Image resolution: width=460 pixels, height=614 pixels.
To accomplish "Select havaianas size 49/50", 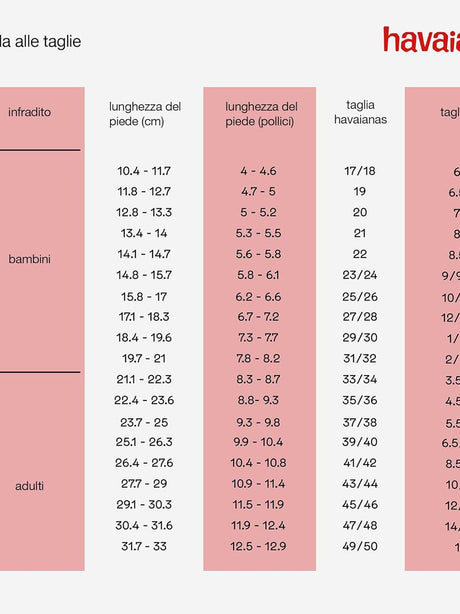I will tap(360, 547).
